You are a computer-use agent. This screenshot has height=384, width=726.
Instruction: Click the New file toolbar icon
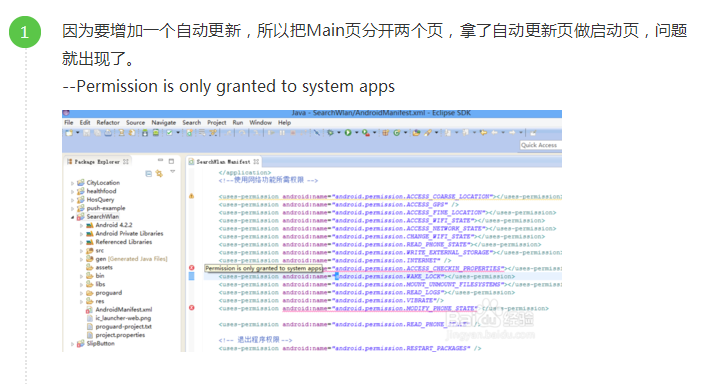tap(69, 133)
